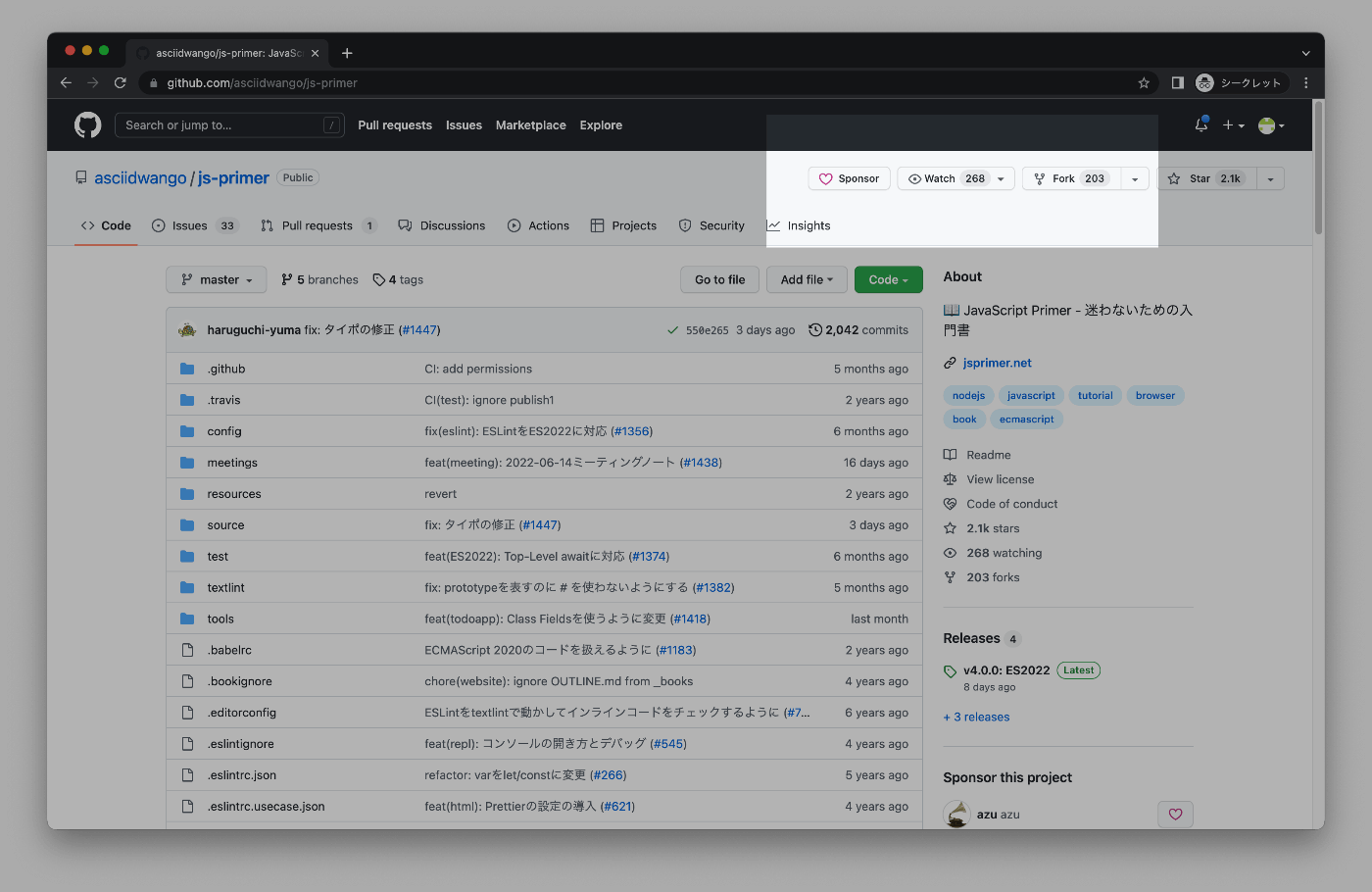1372x892 pixels.
Task: Open the jsprimer.net website link
Action: (x=997, y=363)
